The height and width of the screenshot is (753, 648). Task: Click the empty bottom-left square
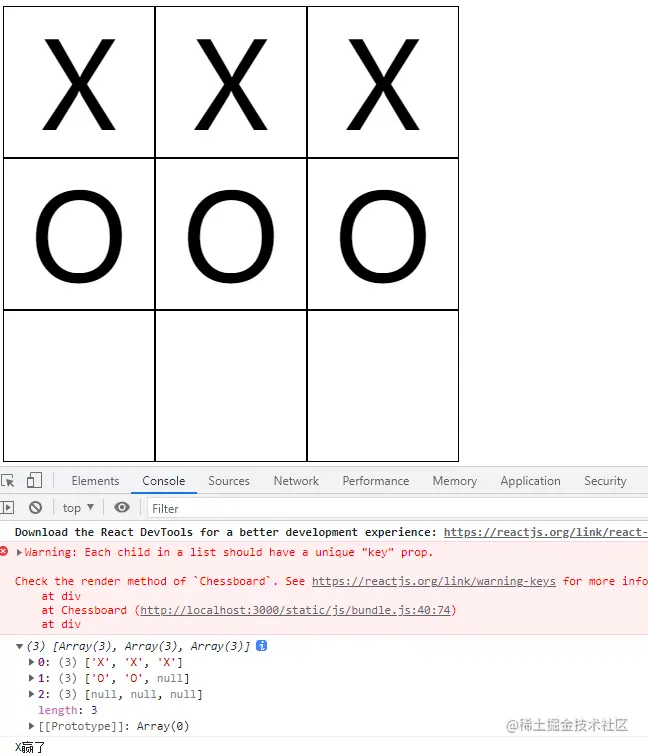coord(79,386)
